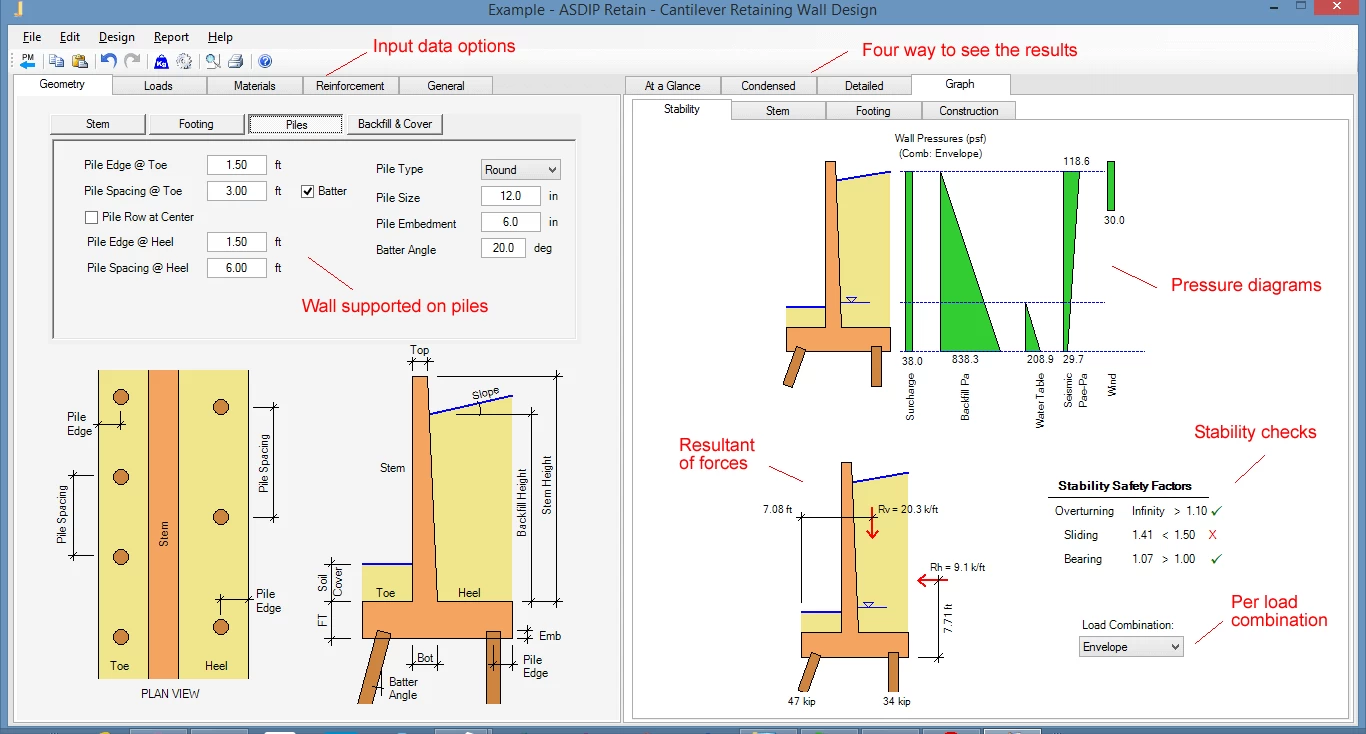The image size is (1366, 734).
Task: Click the Piles geometry button
Action: tap(296, 125)
